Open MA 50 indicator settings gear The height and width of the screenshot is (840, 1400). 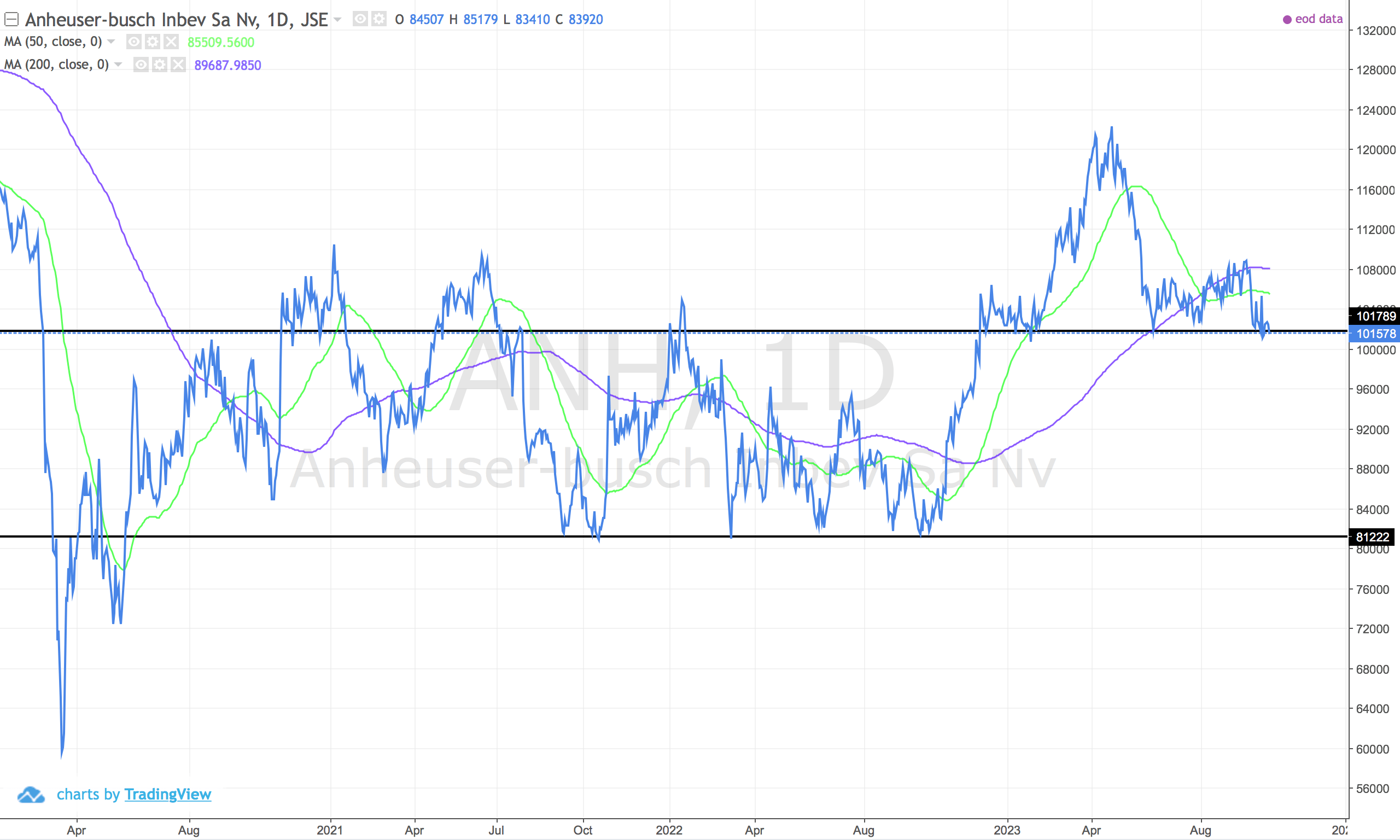152,42
